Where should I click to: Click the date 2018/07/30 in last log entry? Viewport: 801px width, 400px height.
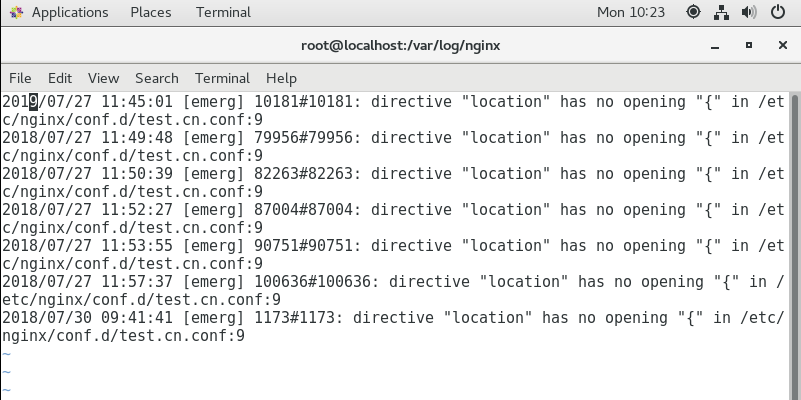tap(46, 318)
